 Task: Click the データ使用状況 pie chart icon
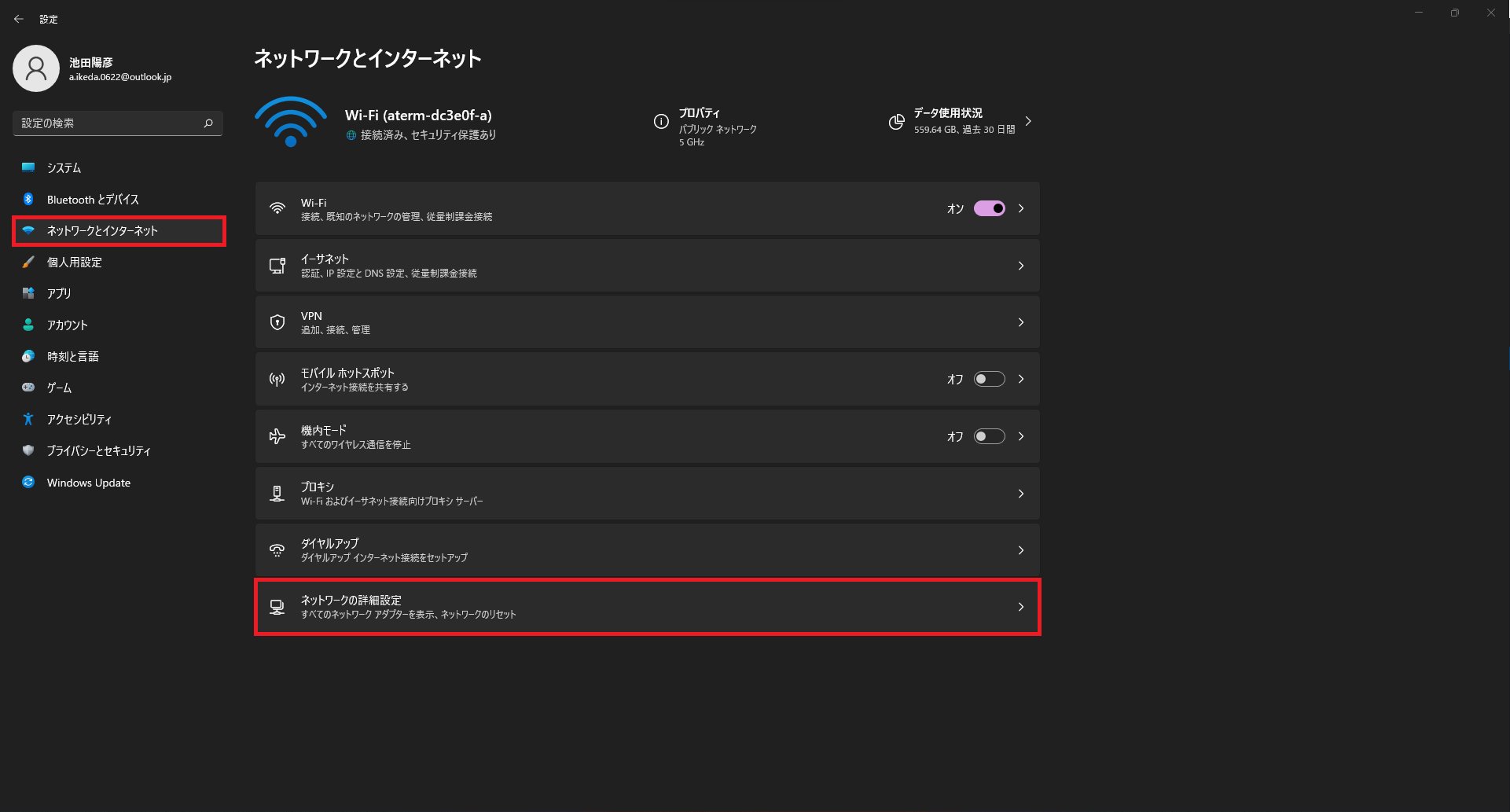pos(896,122)
